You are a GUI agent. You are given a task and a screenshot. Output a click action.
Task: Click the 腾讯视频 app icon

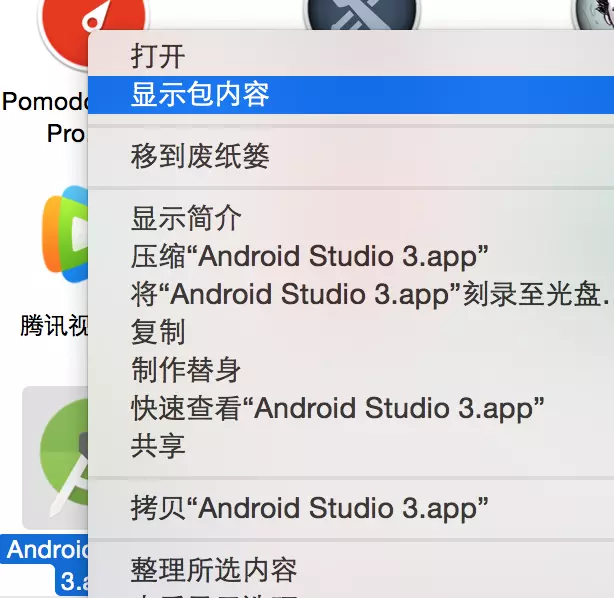[x=65, y=234]
